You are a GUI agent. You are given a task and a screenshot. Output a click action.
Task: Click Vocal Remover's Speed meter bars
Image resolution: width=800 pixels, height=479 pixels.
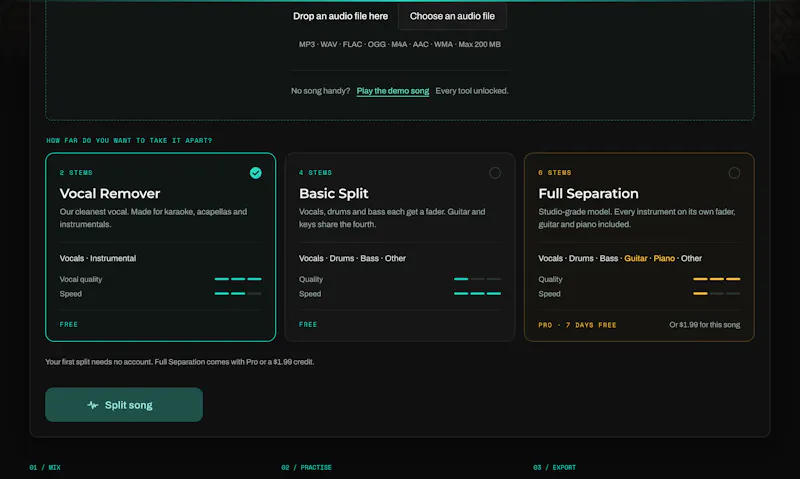click(238, 294)
